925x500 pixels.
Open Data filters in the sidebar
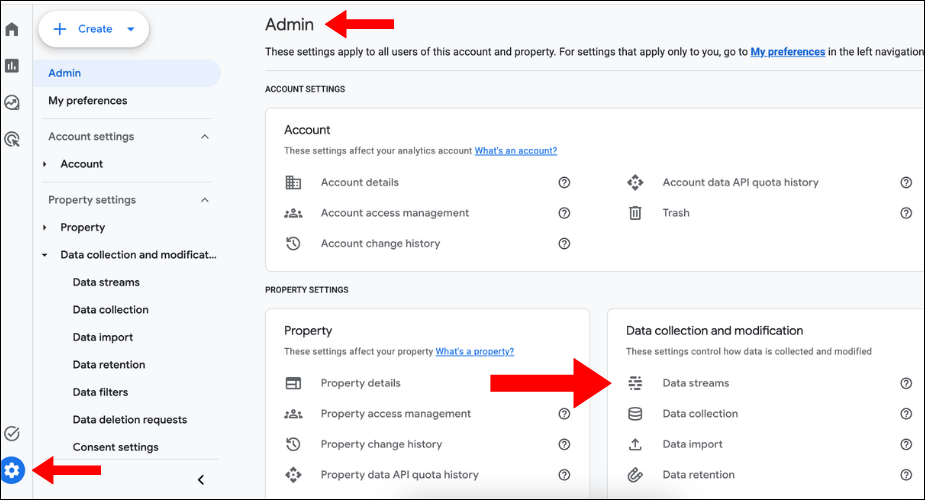point(100,392)
